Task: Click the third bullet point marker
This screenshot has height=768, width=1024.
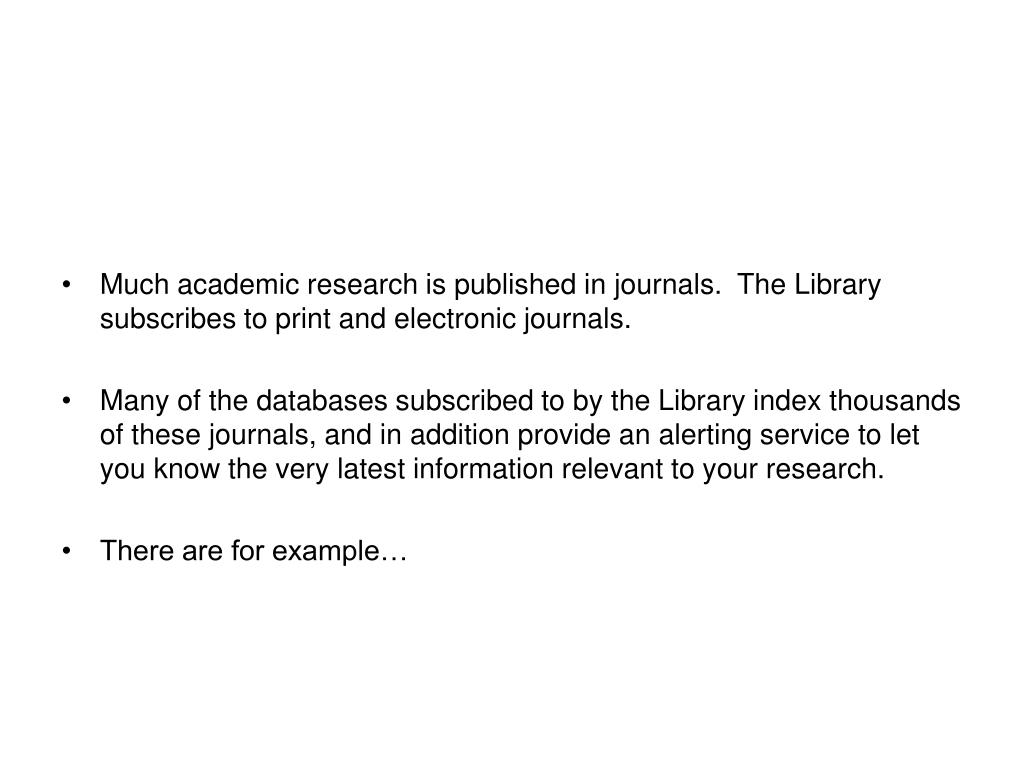Action: tap(67, 552)
